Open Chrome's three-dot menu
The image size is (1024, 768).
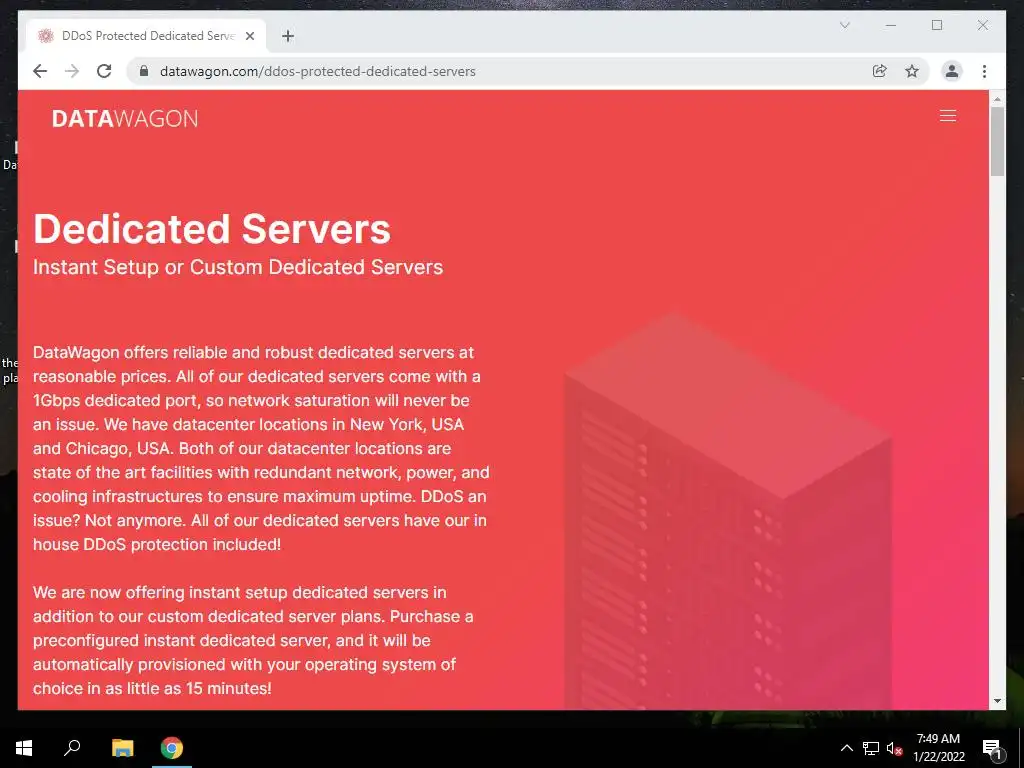pos(984,71)
